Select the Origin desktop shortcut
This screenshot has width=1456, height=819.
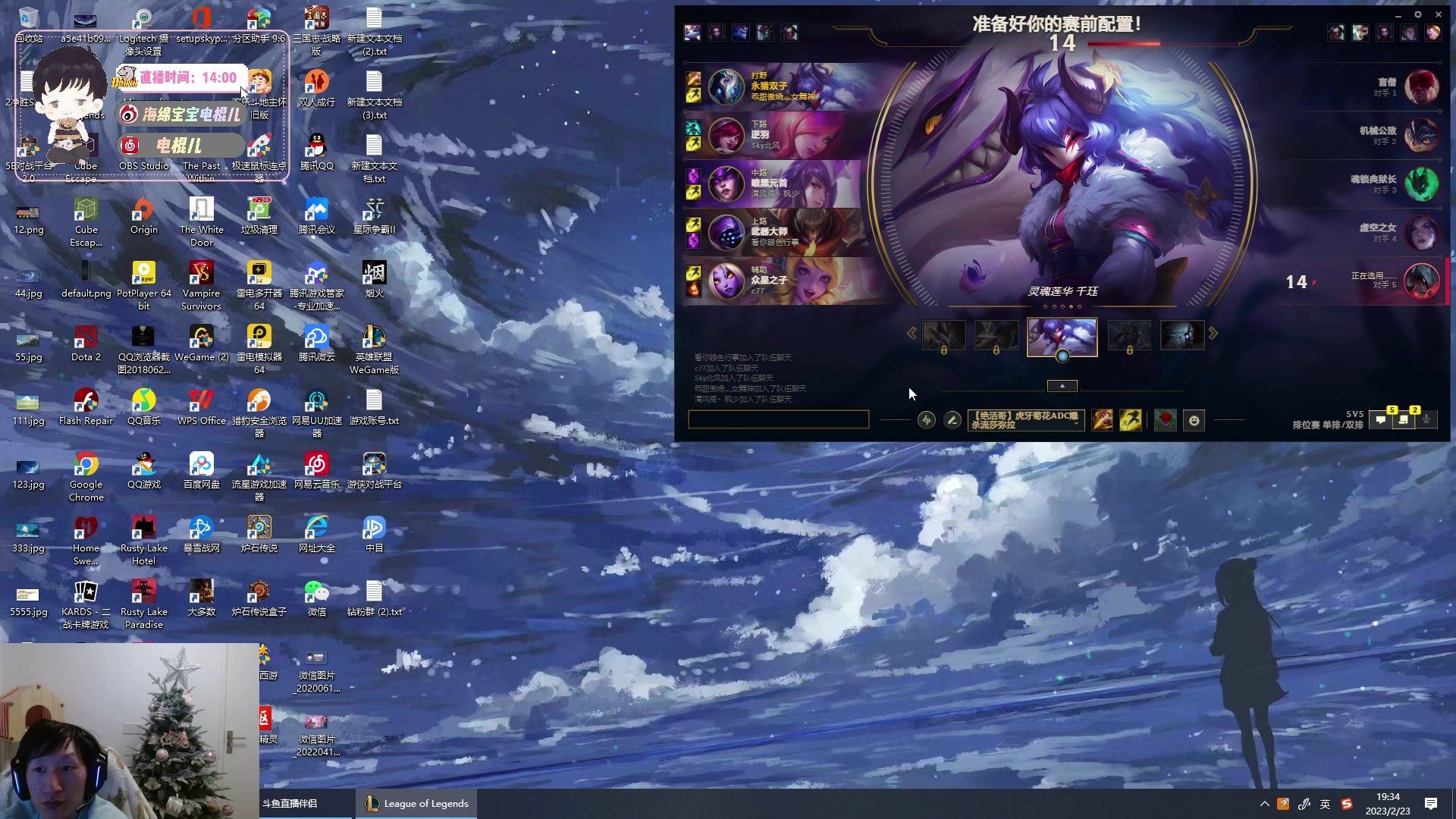144,215
